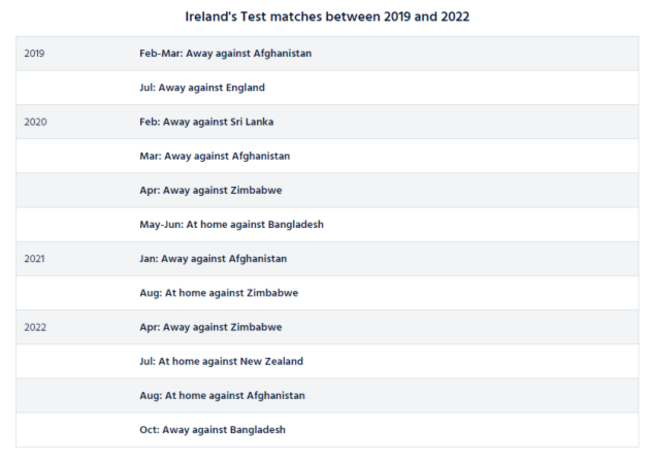
Task: Click Mar: Away against Afghanistan entry
Action: (215, 156)
